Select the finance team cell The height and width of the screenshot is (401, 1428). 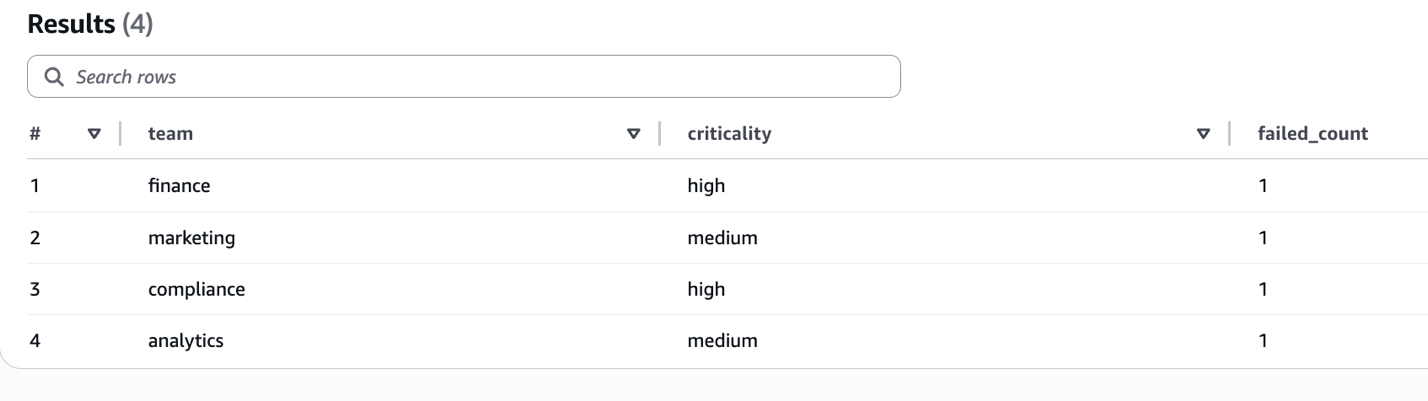179,185
